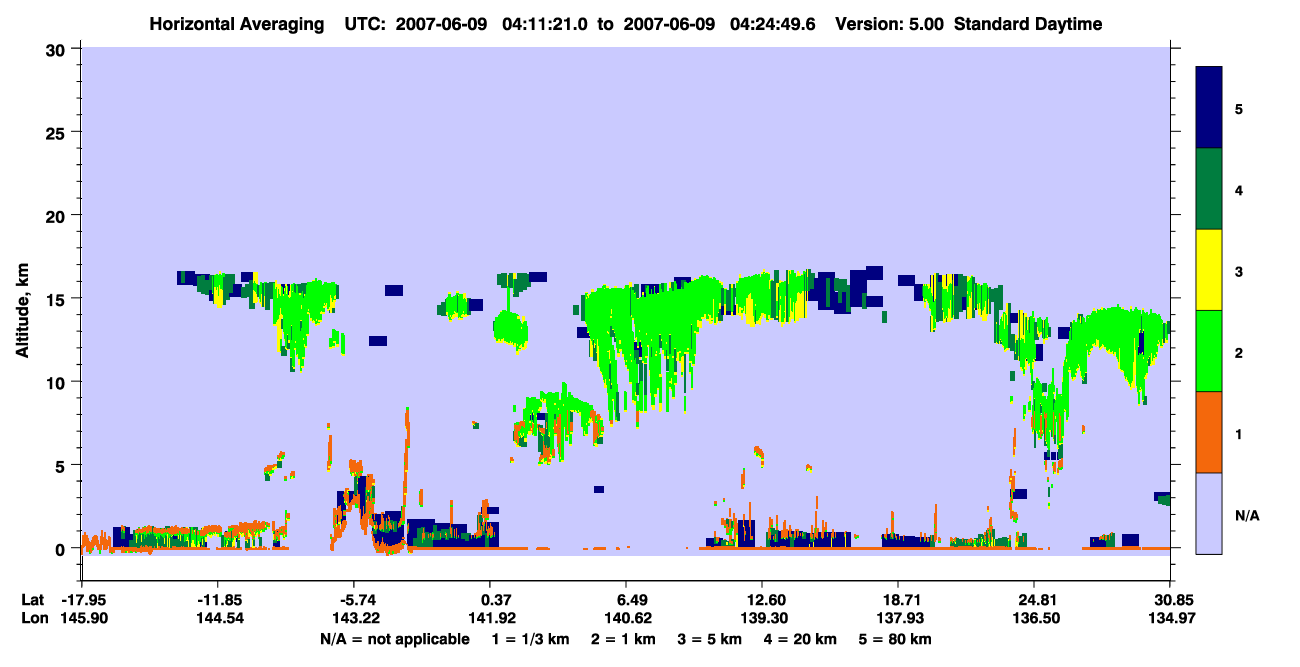Click the orange colorbar segment labeled 1

(x=1209, y=432)
